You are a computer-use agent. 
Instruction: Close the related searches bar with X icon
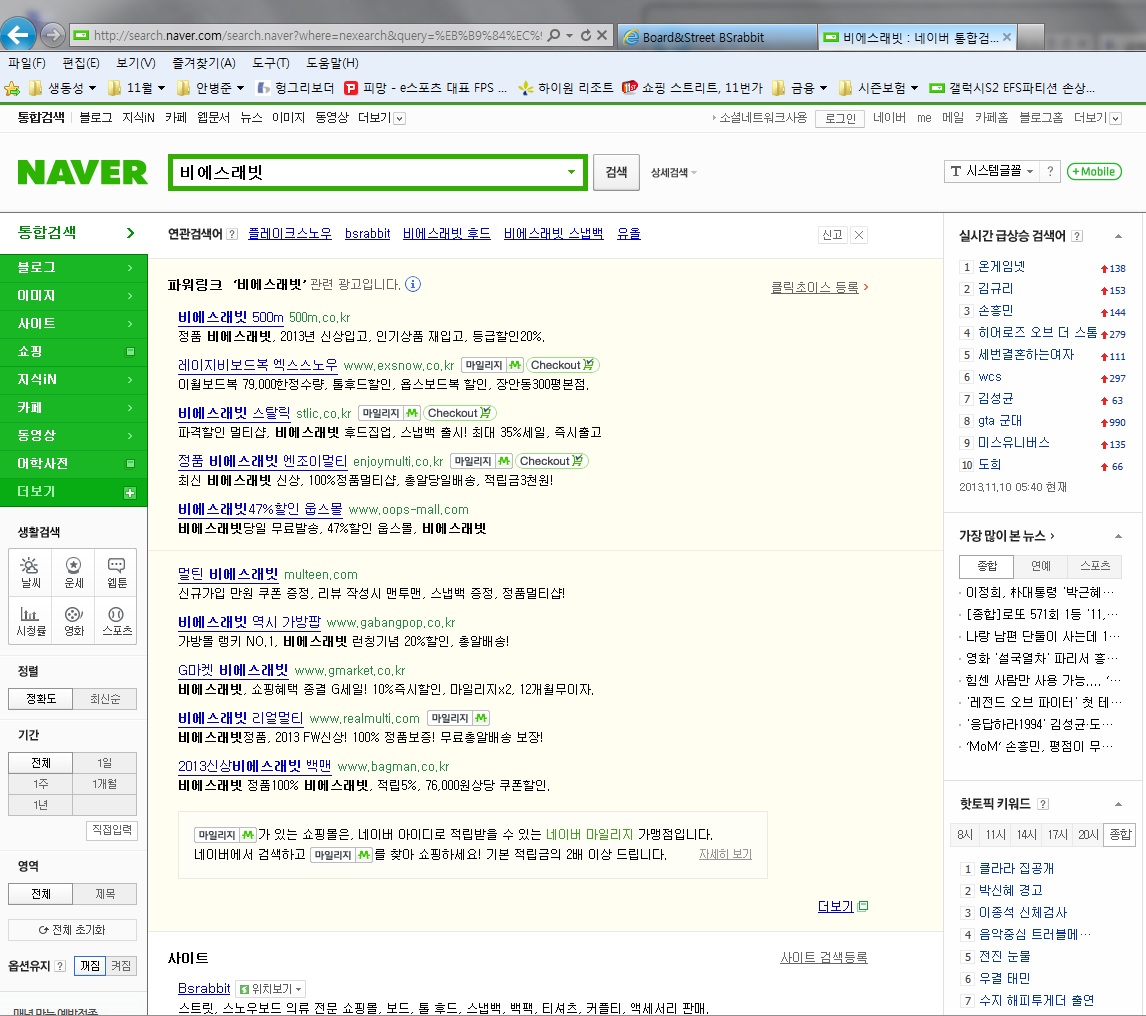coord(860,235)
